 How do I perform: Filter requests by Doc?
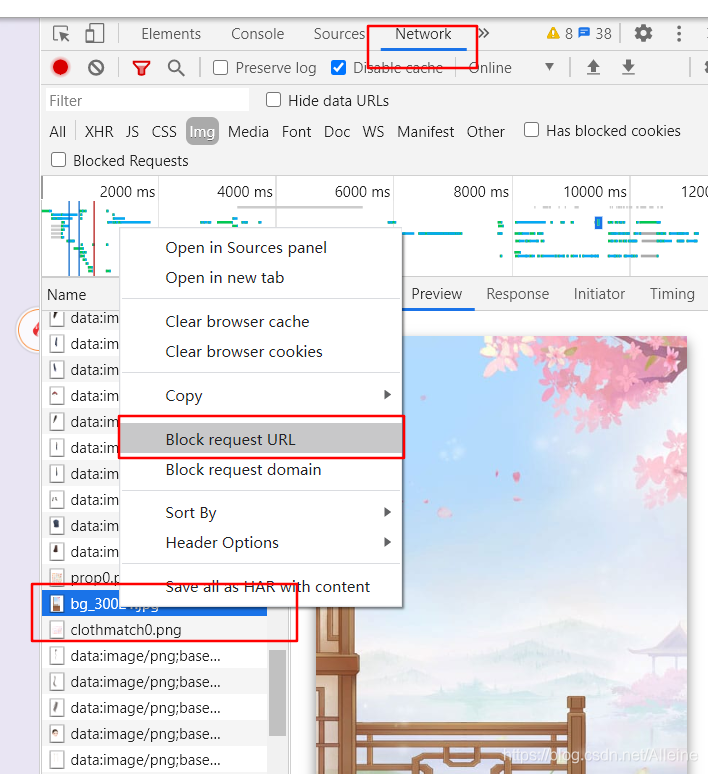coord(337,131)
